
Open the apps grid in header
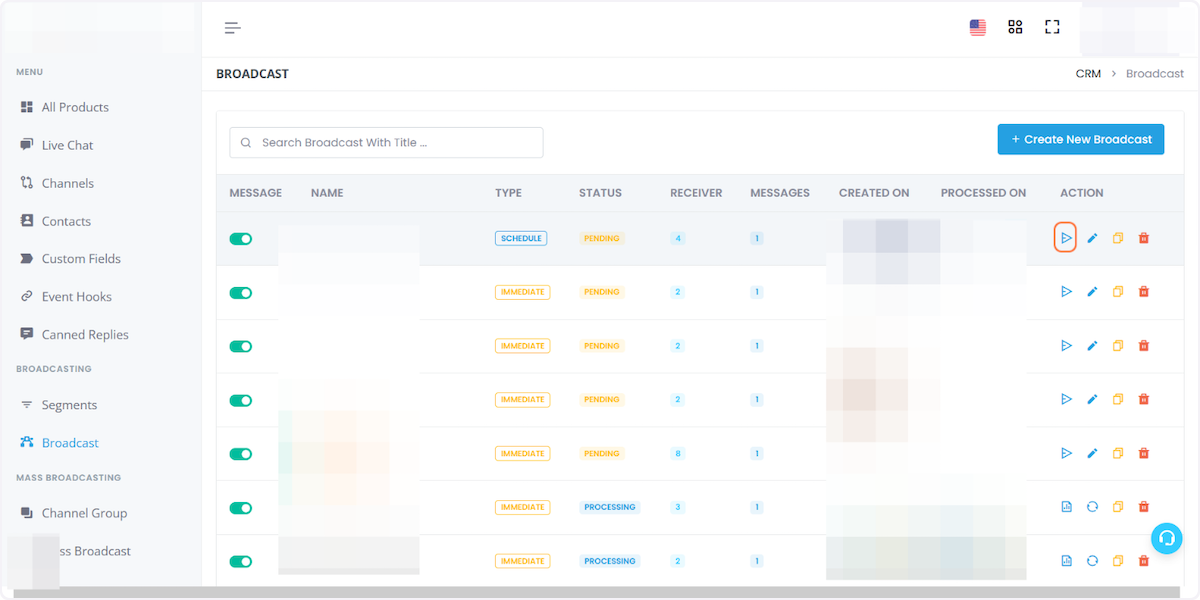coord(1015,28)
